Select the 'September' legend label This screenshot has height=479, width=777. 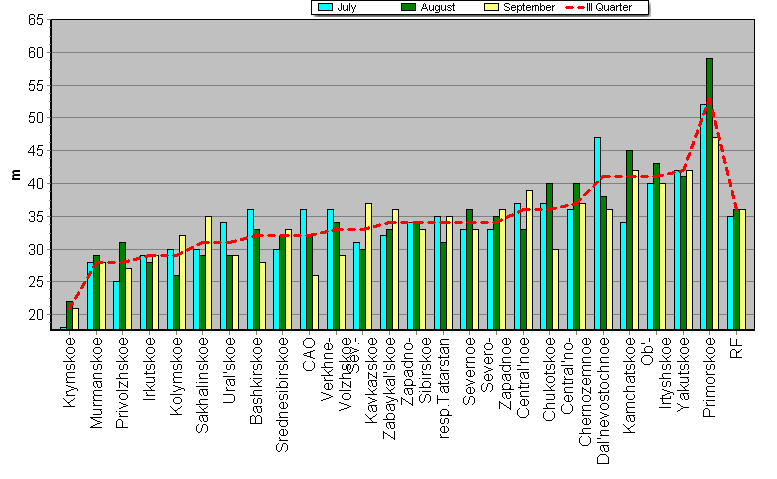pyautogui.click(x=529, y=7)
